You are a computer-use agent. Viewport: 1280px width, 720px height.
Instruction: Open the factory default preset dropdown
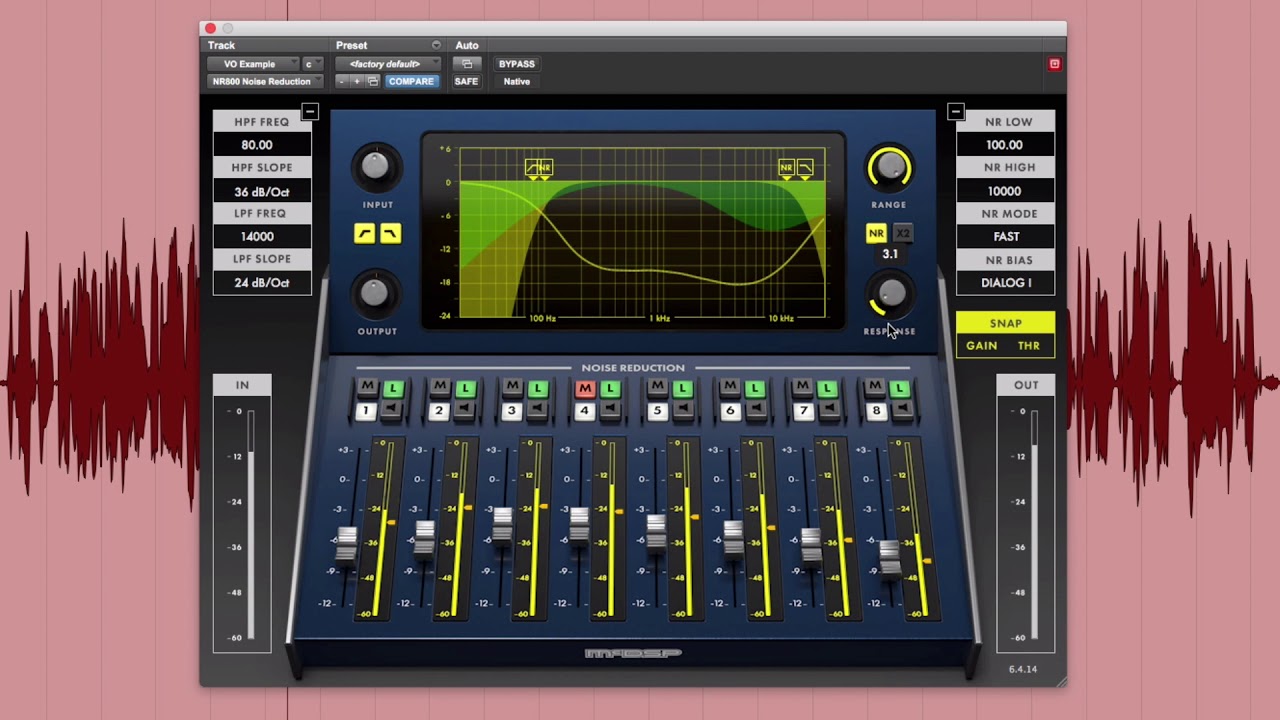coord(387,64)
